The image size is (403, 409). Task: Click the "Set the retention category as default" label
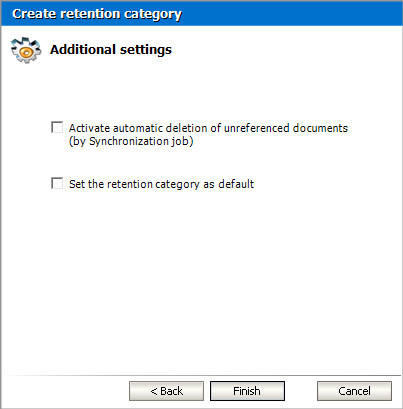point(161,184)
